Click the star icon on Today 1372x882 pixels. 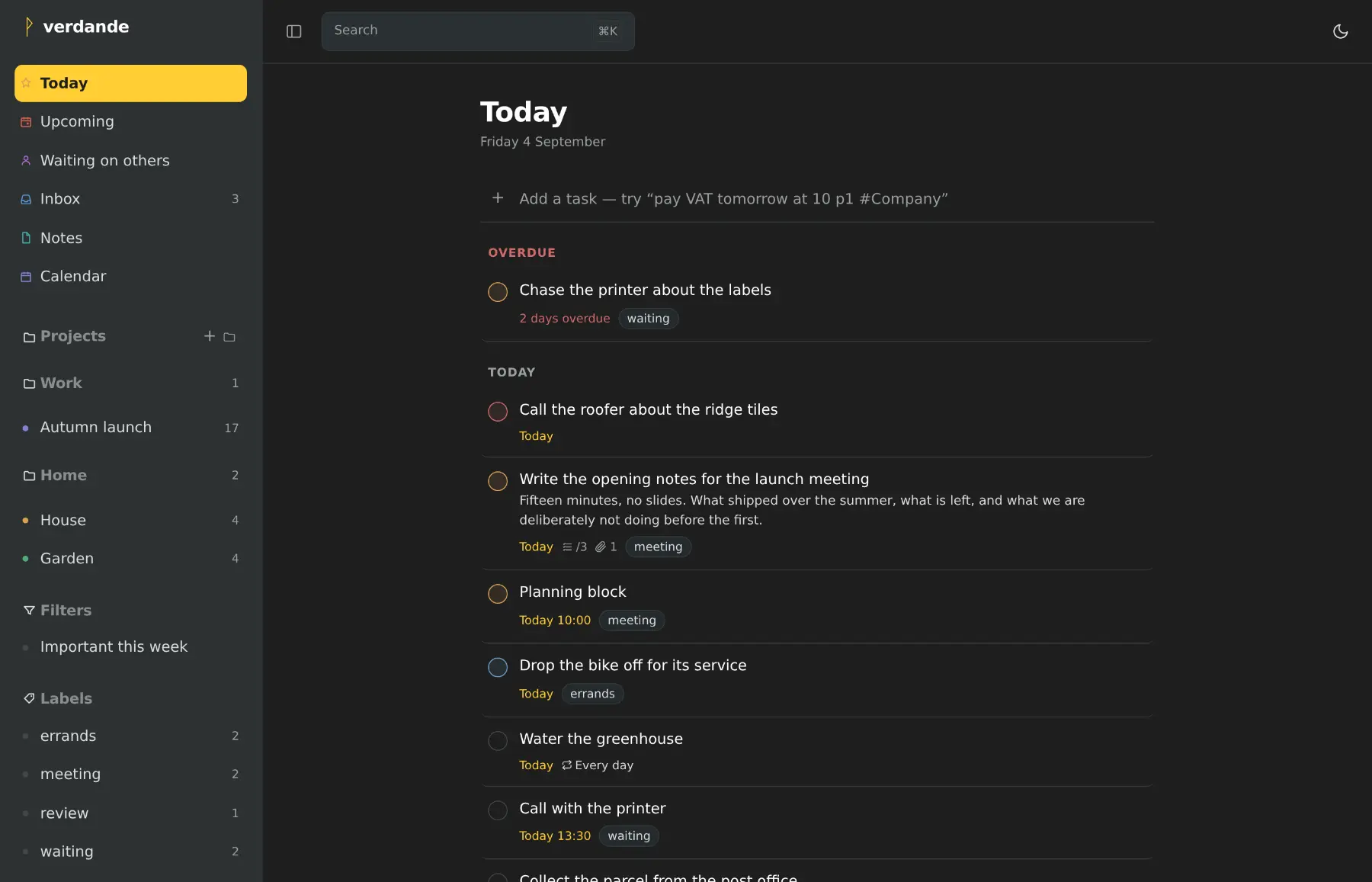pos(26,83)
